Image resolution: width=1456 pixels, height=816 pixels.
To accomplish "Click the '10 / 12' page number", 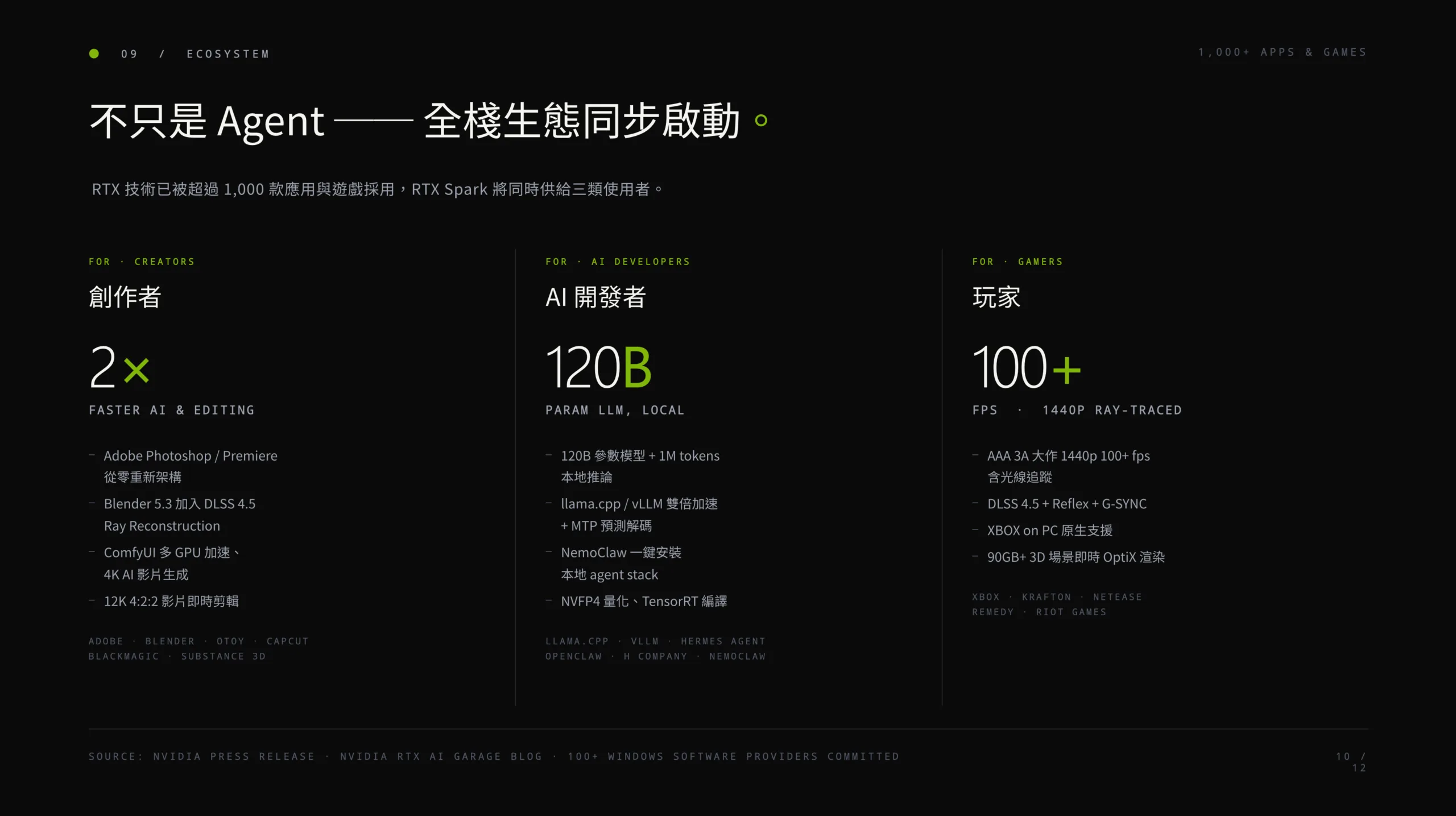I will point(1351,762).
